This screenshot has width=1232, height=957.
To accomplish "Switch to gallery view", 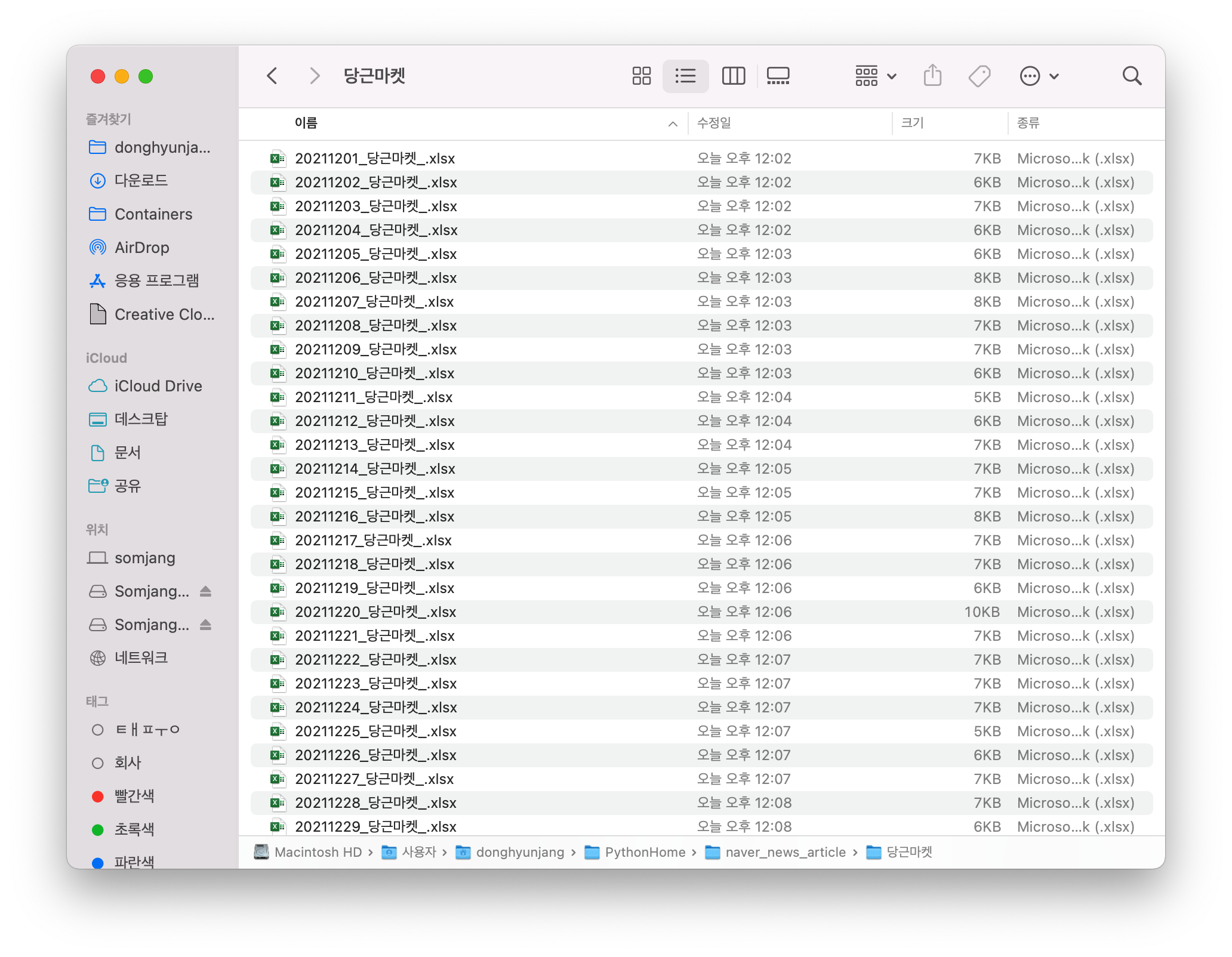I will pos(778,76).
